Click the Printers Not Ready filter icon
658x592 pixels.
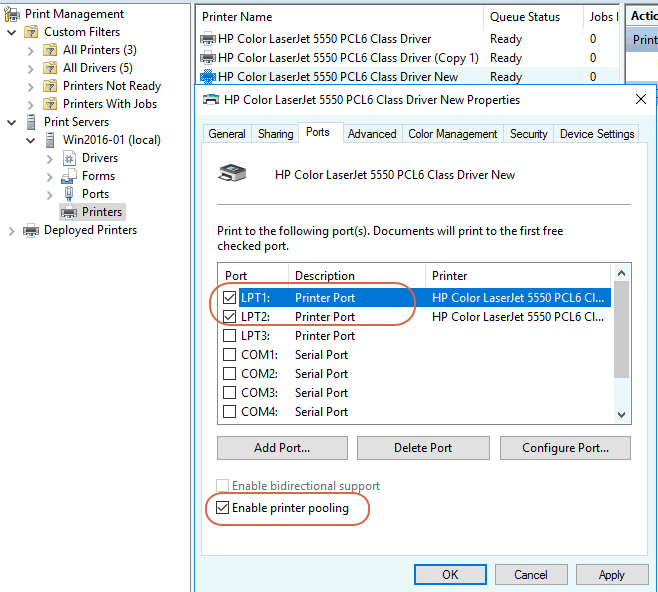click(x=50, y=86)
